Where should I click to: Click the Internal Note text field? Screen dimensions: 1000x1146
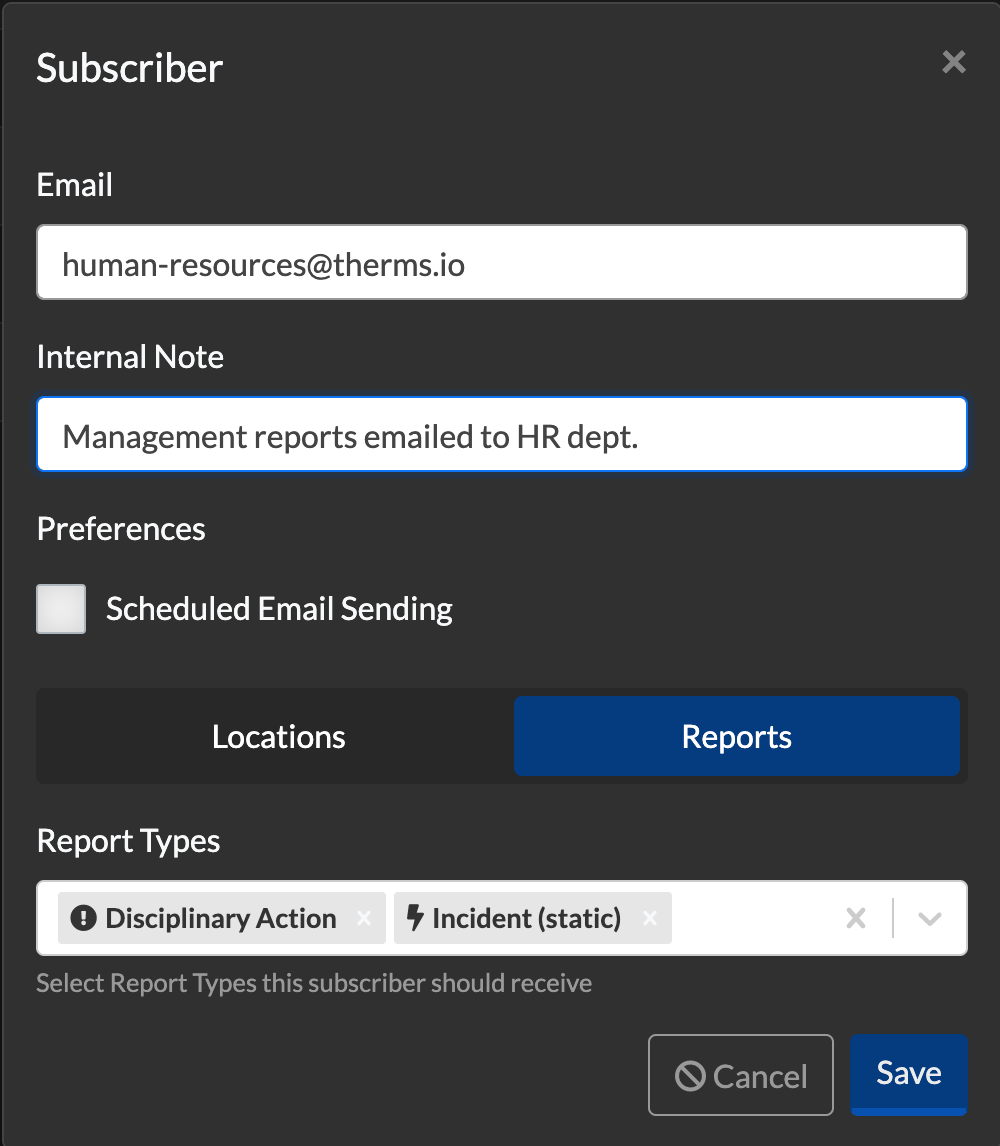pos(500,434)
